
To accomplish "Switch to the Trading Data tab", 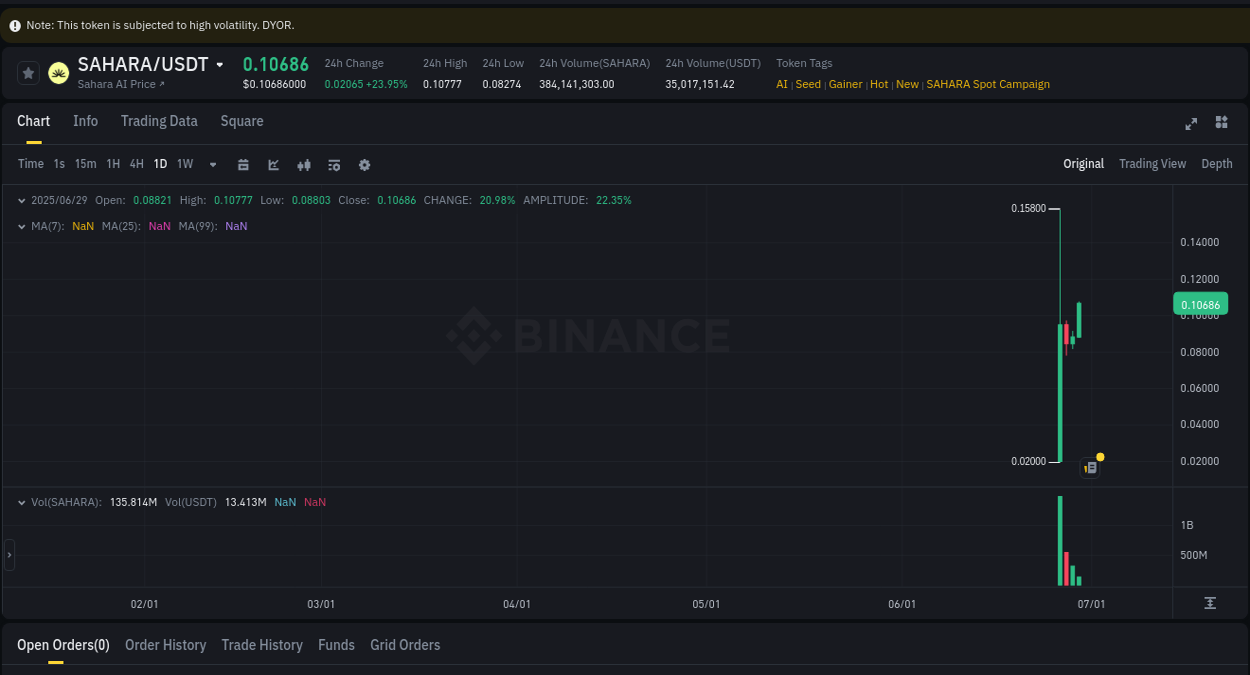I will pos(159,121).
